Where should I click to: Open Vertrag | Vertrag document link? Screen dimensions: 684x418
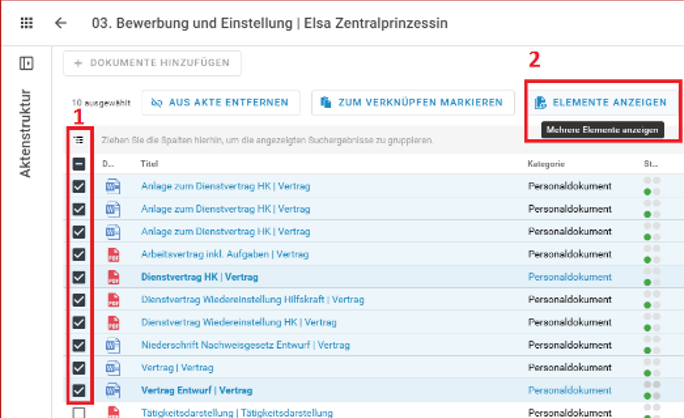tap(177, 368)
